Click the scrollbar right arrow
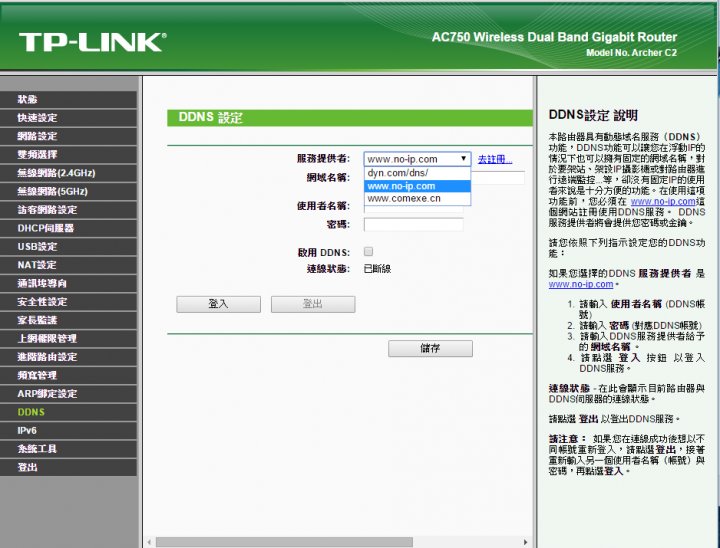This screenshot has width=720, height=548. (x=526, y=542)
